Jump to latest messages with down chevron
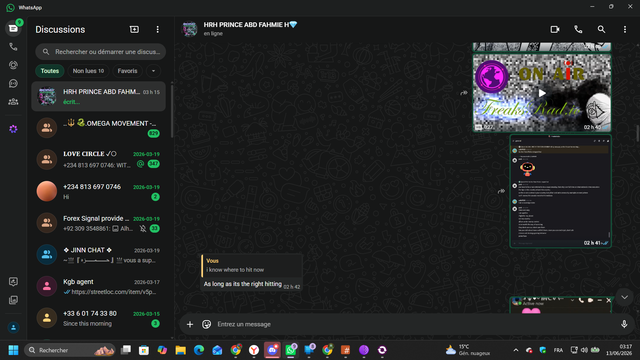 tap(624, 297)
